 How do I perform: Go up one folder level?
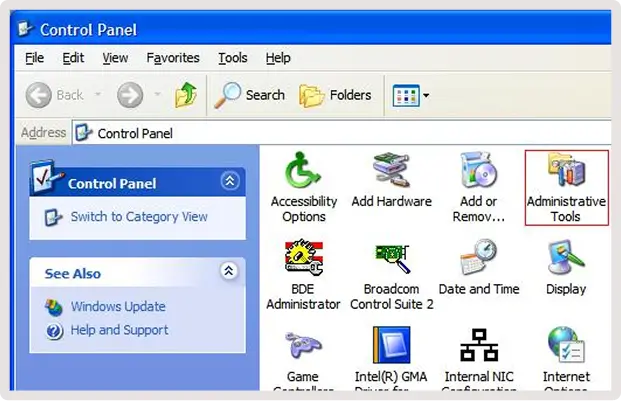point(186,95)
